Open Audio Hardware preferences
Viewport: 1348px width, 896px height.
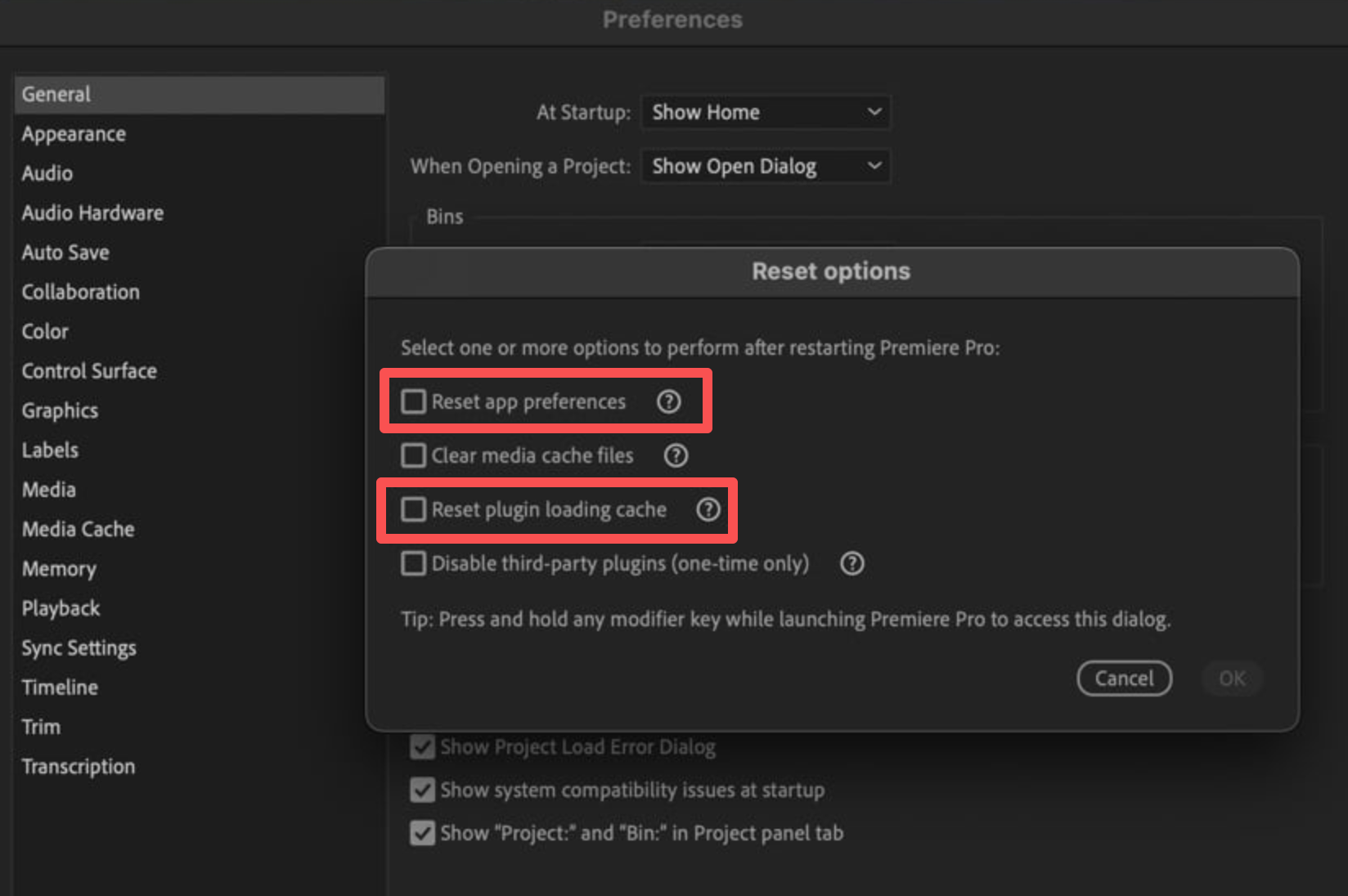click(92, 213)
